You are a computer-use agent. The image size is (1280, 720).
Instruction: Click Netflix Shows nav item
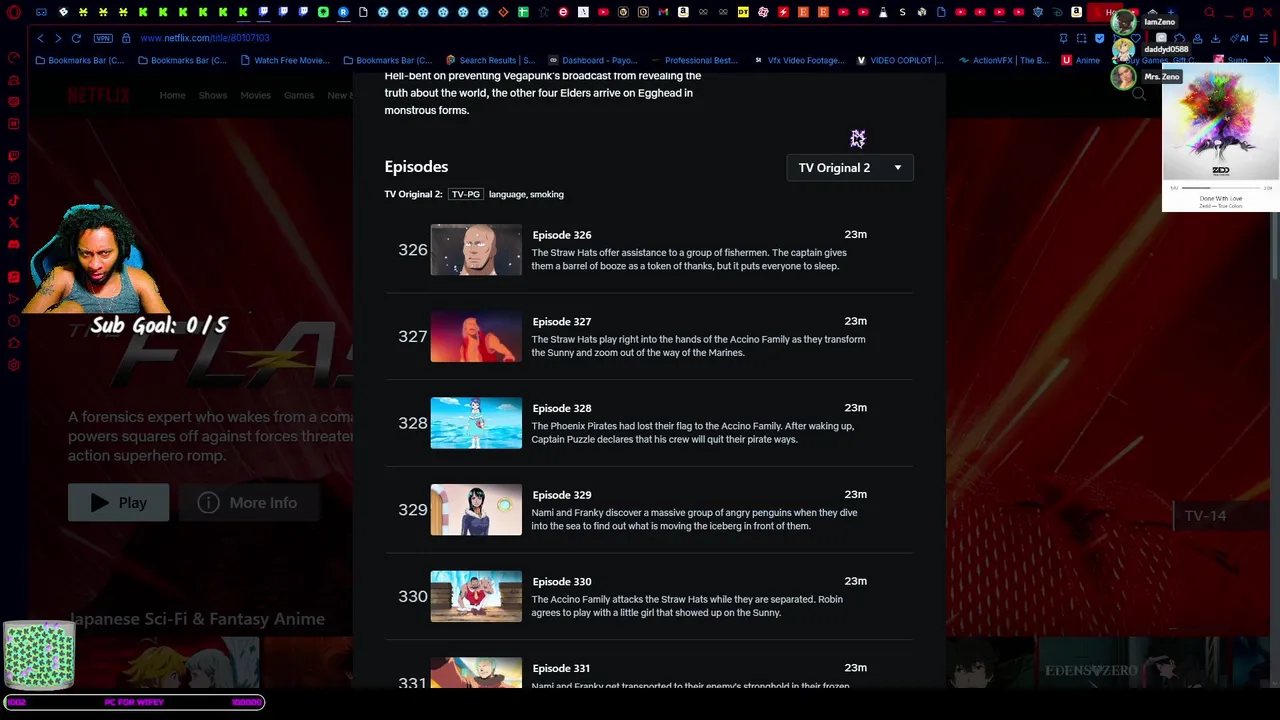212,95
